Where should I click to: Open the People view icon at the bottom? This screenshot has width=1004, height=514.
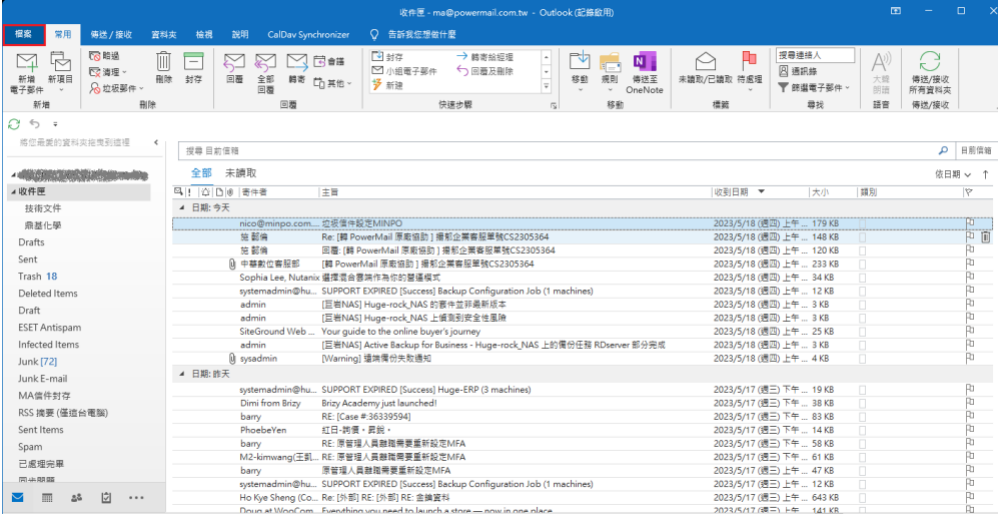77,497
